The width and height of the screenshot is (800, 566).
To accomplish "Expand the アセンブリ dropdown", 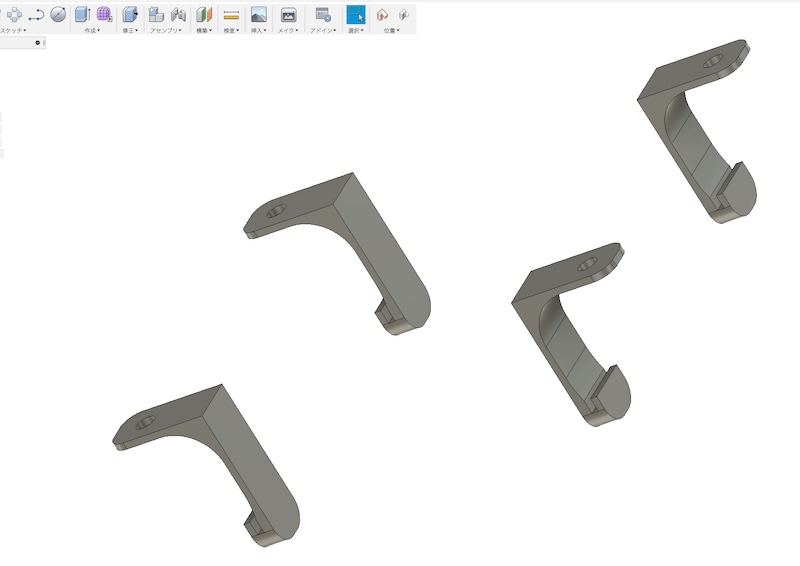I will point(166,31).
